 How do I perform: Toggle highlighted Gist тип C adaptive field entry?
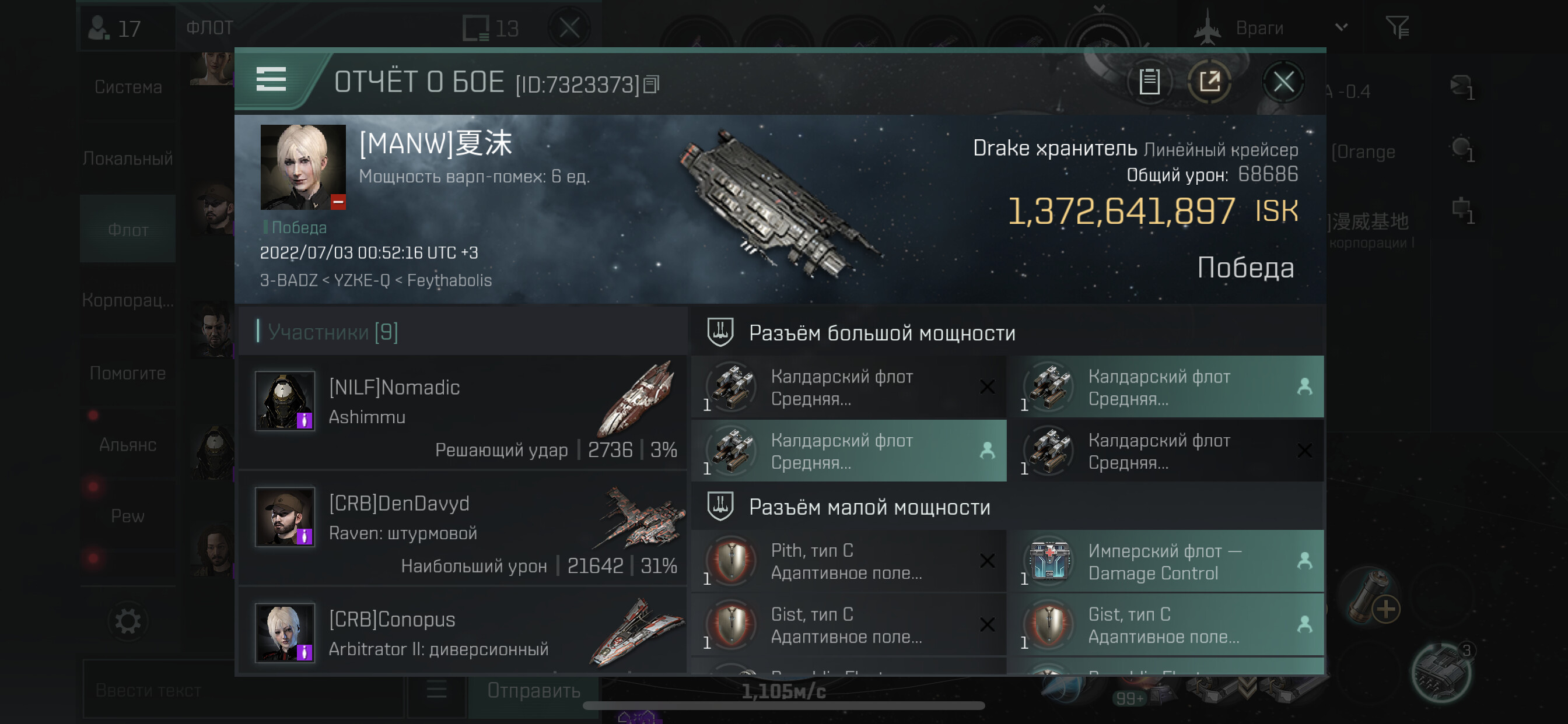click(1165, 625)
